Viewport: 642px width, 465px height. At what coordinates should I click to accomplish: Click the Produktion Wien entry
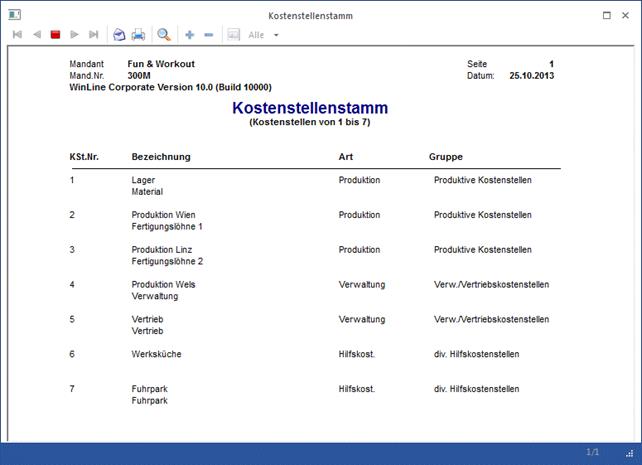click(x=163, y=215)
